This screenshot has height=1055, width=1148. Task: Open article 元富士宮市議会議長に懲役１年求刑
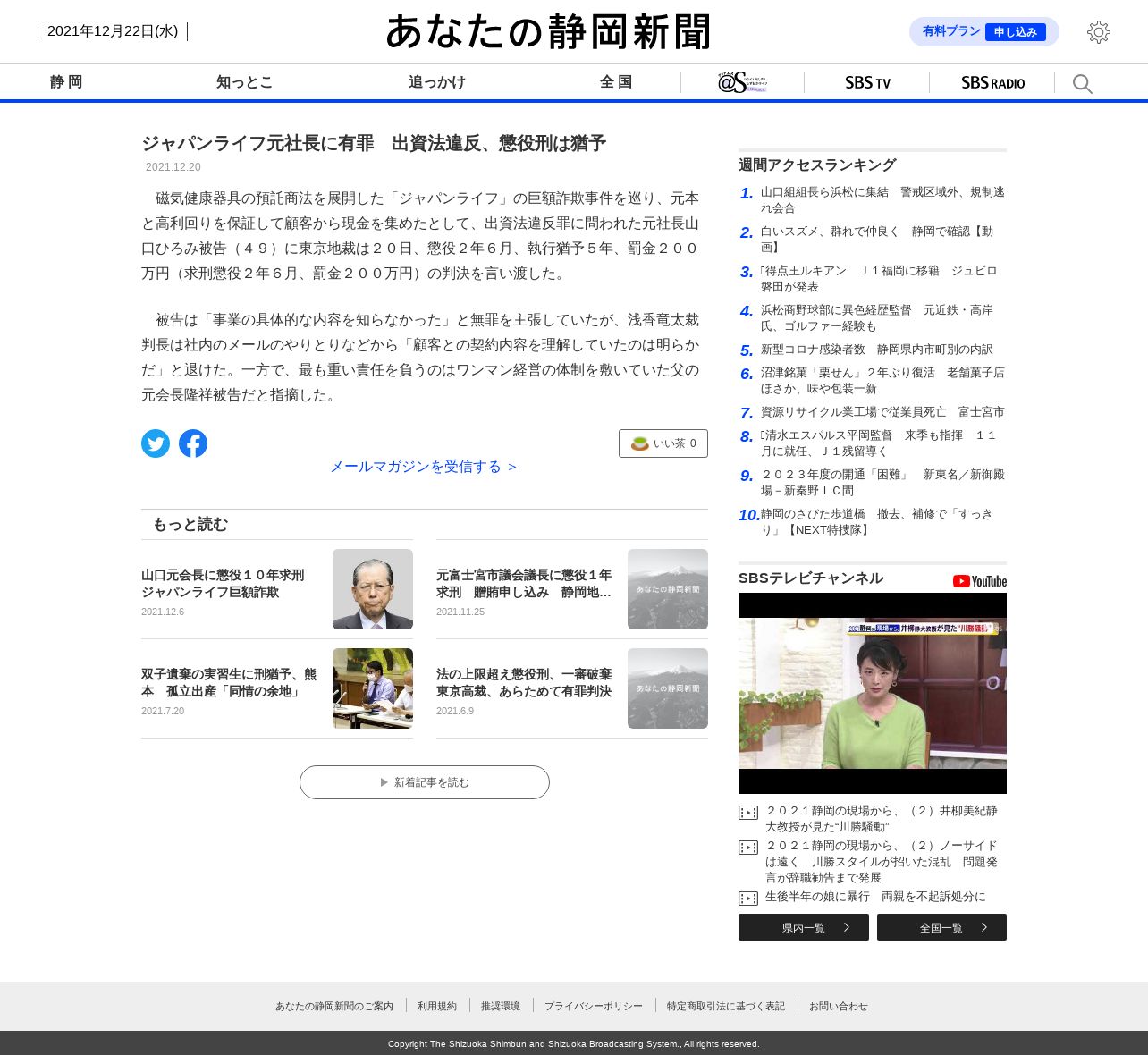tap(524, 584)
